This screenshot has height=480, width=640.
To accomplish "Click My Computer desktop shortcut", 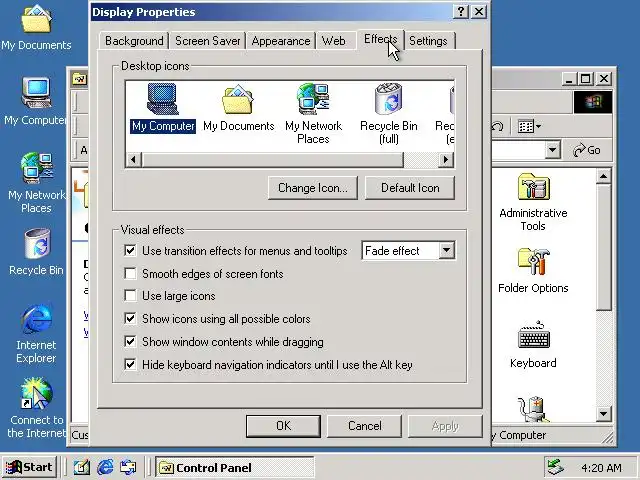I will coord(36,102).
